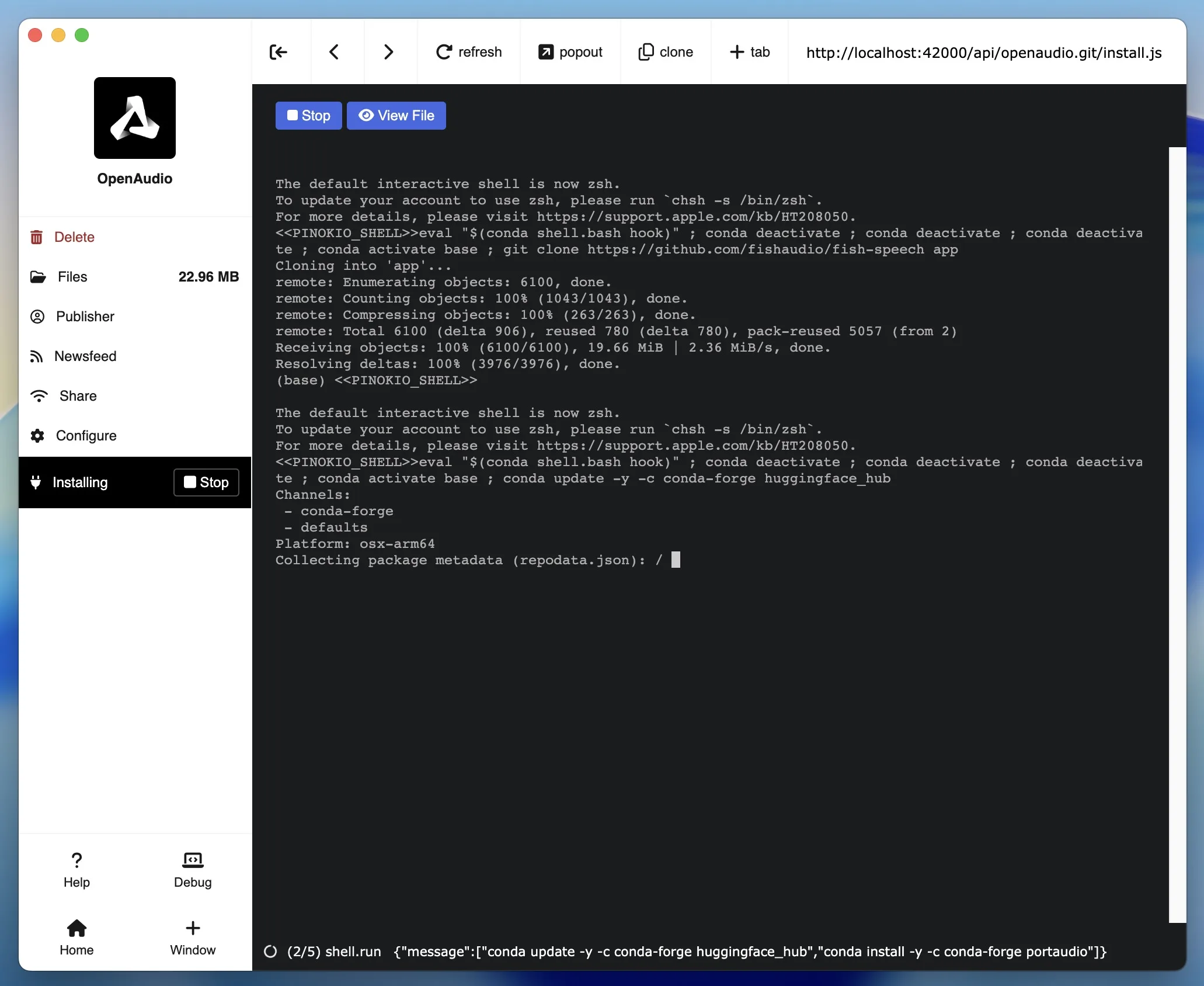Open the Files section

click(x=71, y=276)
